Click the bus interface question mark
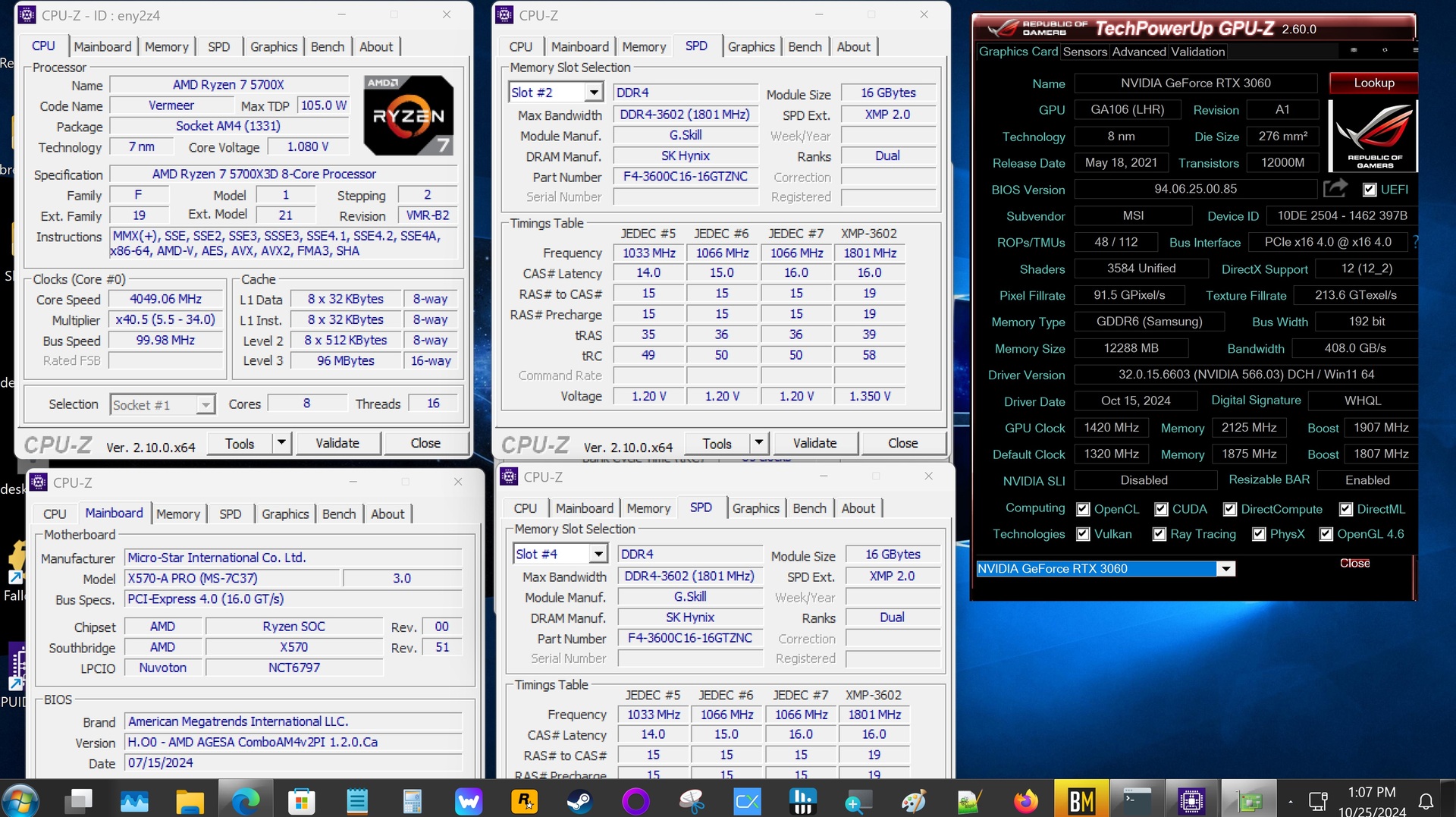 [x=1415, y=242]
